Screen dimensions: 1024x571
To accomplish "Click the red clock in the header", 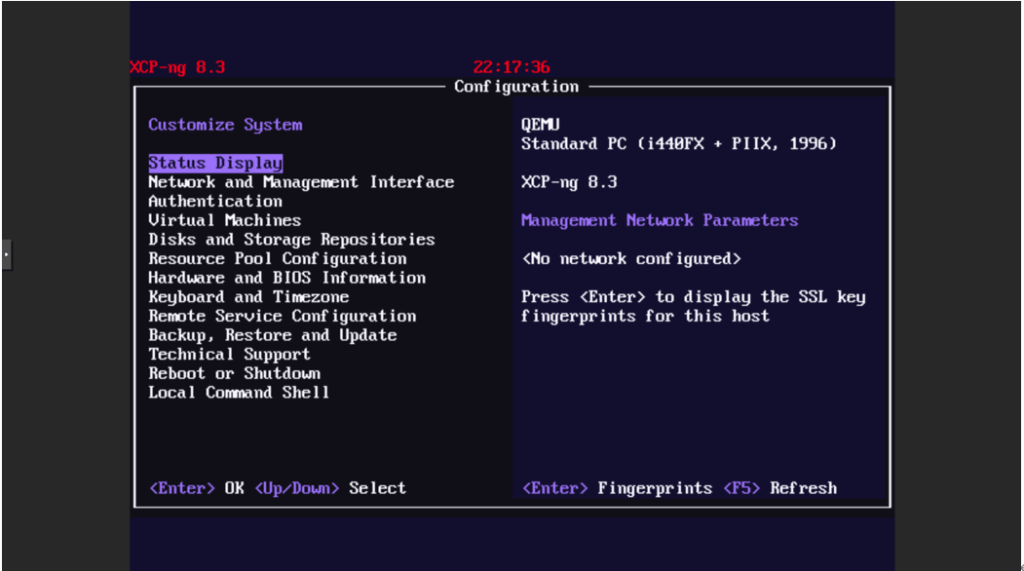I will (511, 68).
